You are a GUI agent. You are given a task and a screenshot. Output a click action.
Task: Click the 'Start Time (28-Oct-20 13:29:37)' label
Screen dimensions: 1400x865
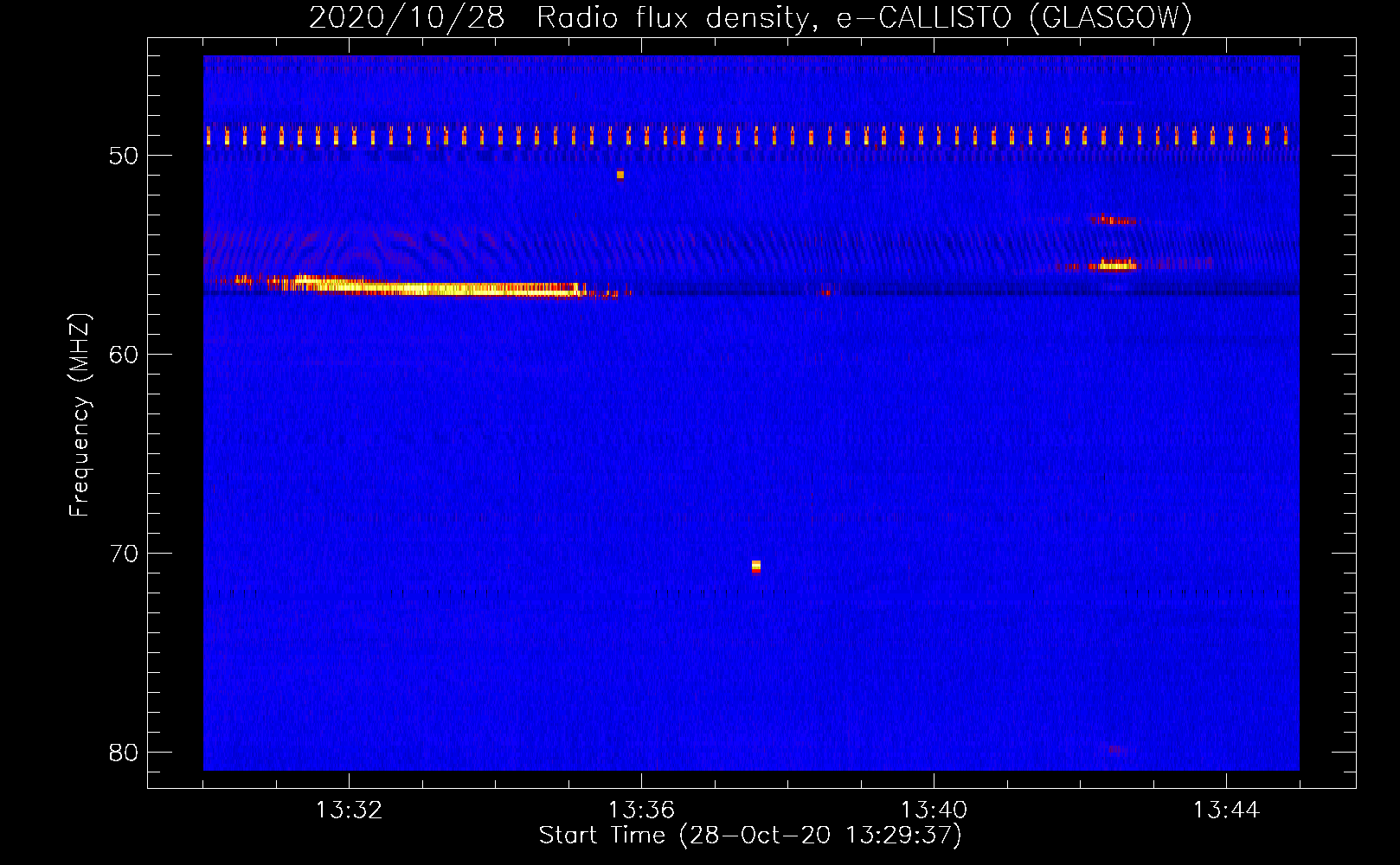tap(750, 836)
